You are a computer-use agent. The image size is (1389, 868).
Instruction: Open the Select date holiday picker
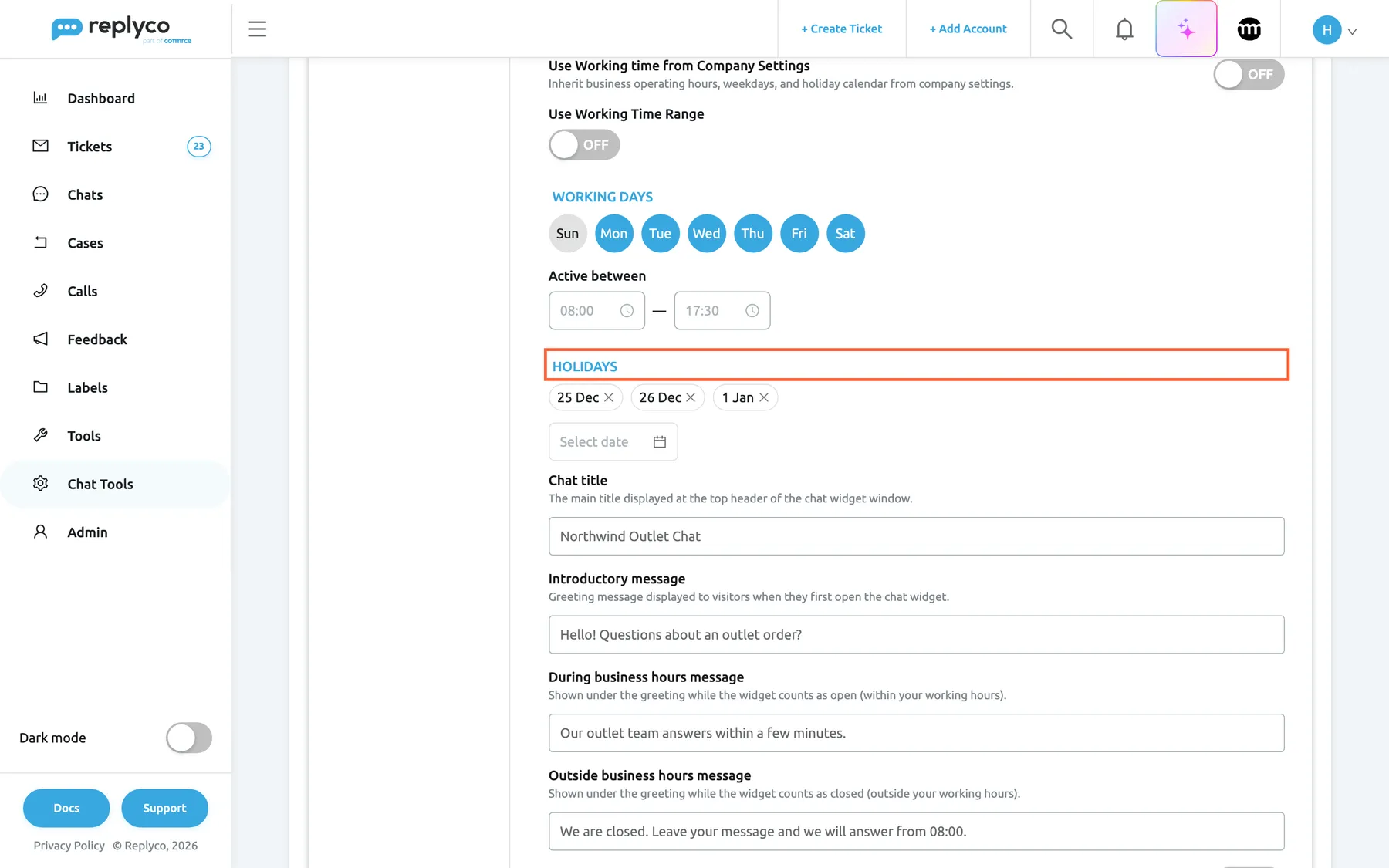click(x=613, y=442)
